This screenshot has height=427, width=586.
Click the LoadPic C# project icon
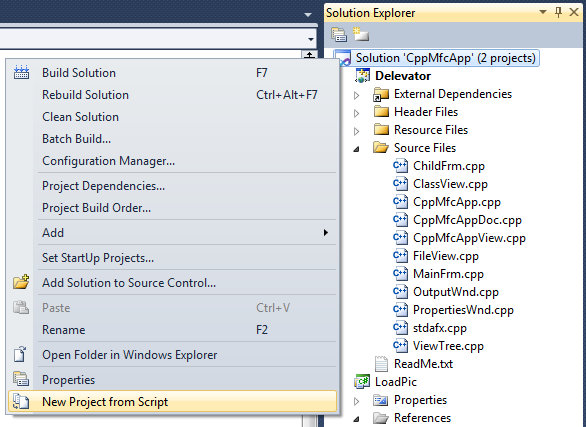point(362,381)
